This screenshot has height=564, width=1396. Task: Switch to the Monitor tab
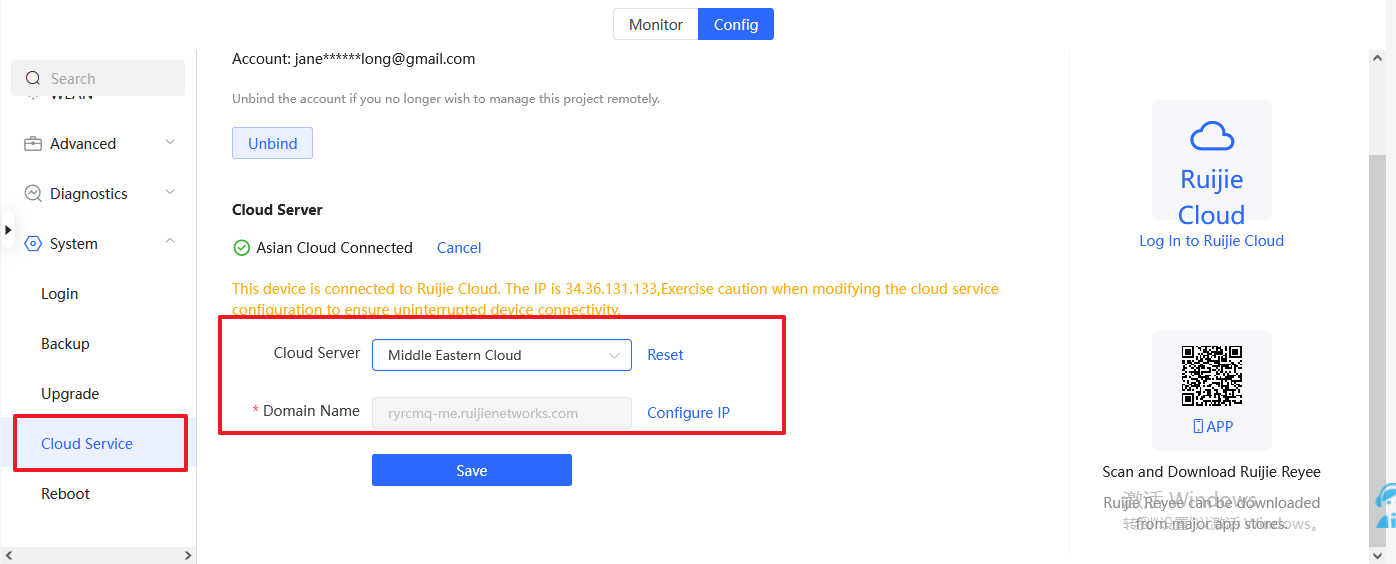pyautogui.click(x=656, y=25)
